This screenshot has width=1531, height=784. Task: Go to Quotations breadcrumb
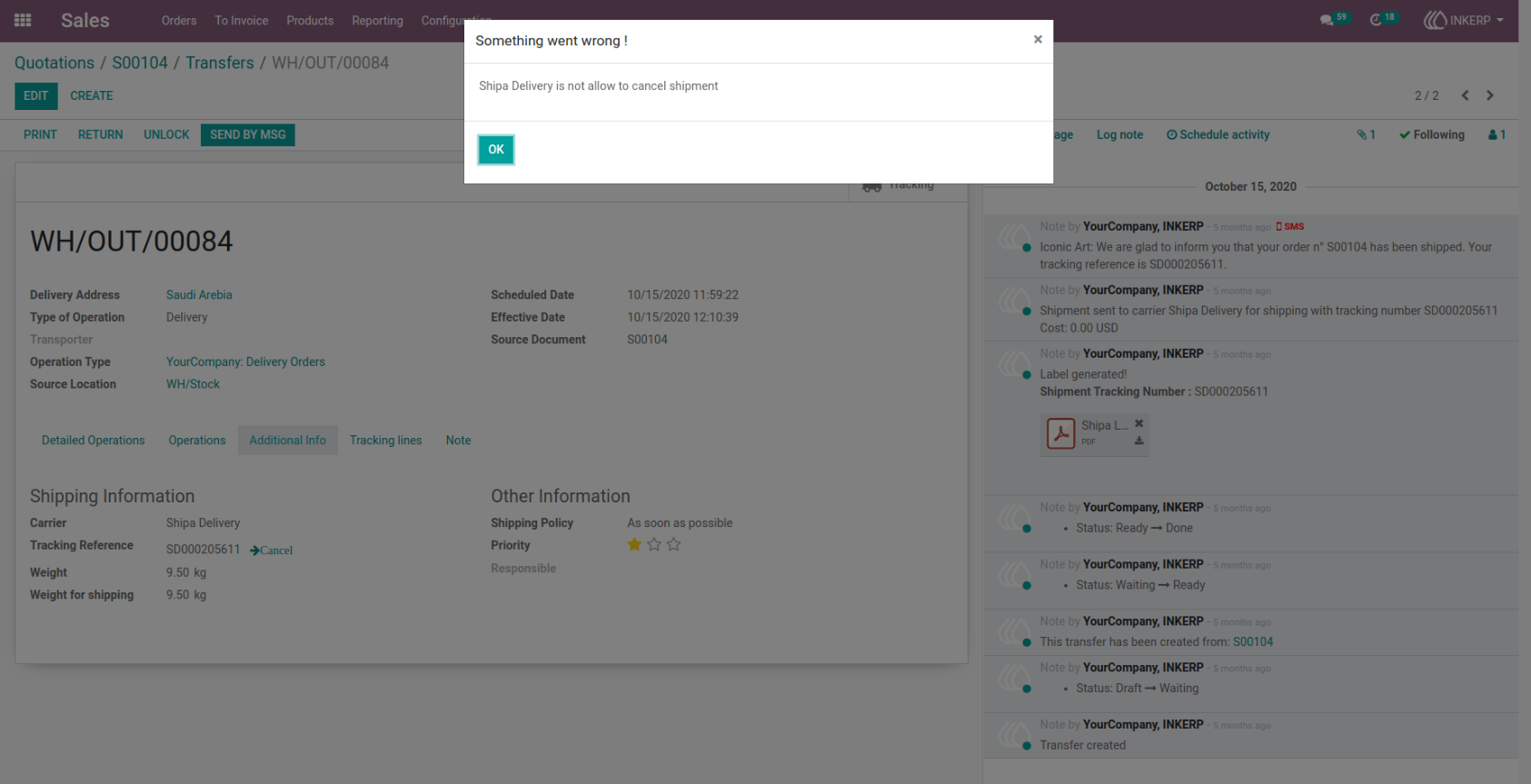pos(55,63)
